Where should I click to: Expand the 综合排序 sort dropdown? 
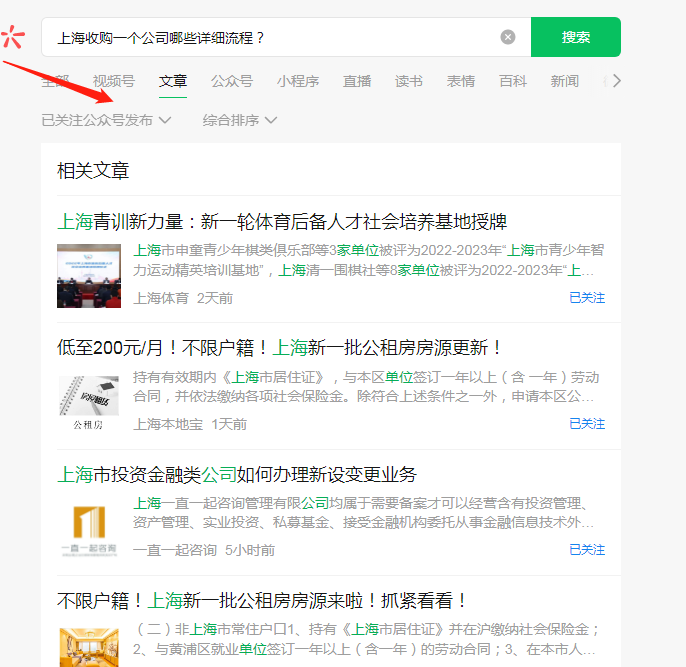click(x=239, y=120)
